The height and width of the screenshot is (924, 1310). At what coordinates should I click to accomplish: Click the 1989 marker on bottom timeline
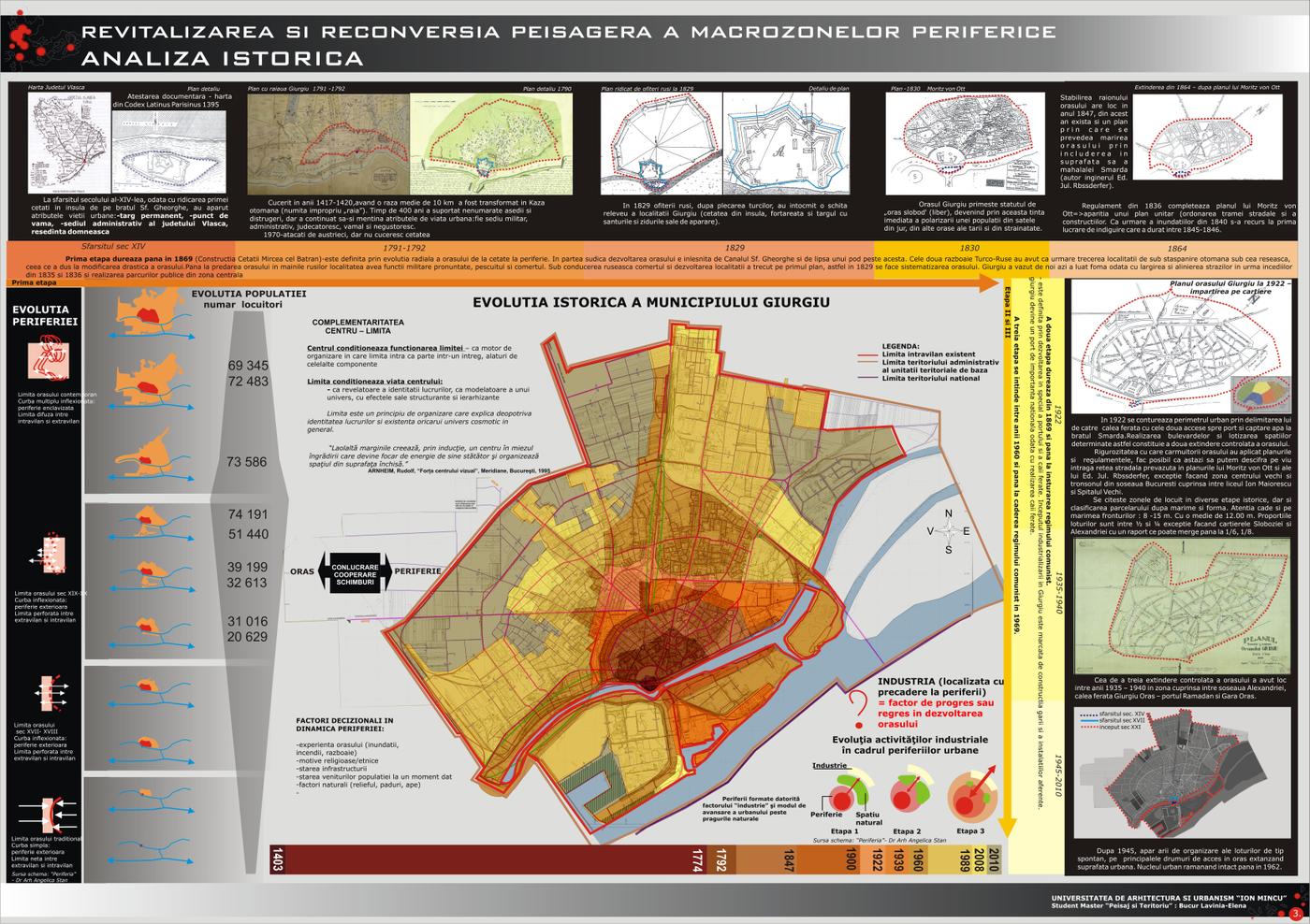coord(965,859)
